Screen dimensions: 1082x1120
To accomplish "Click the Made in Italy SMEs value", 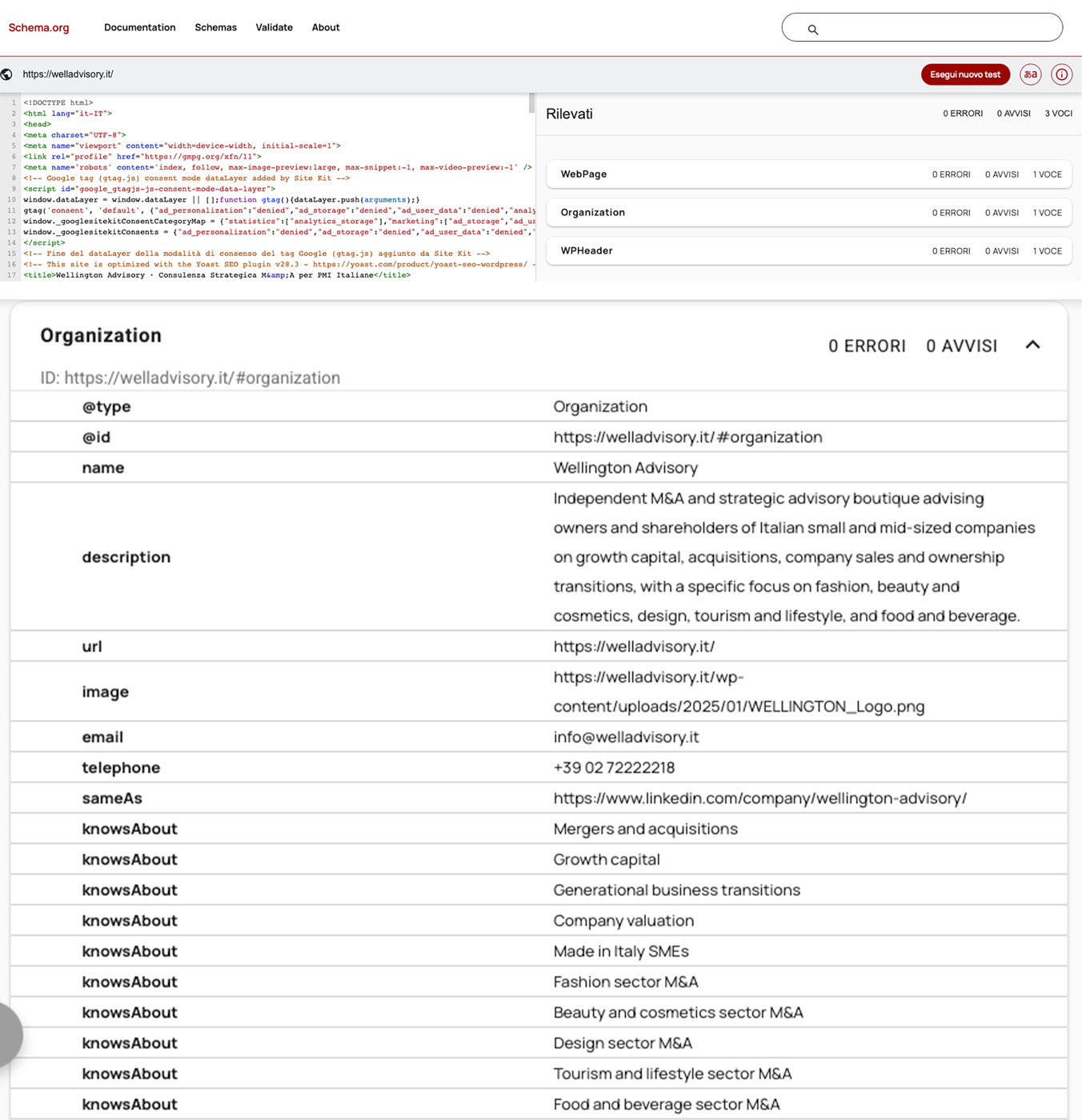I will click(x=621, y=951).
